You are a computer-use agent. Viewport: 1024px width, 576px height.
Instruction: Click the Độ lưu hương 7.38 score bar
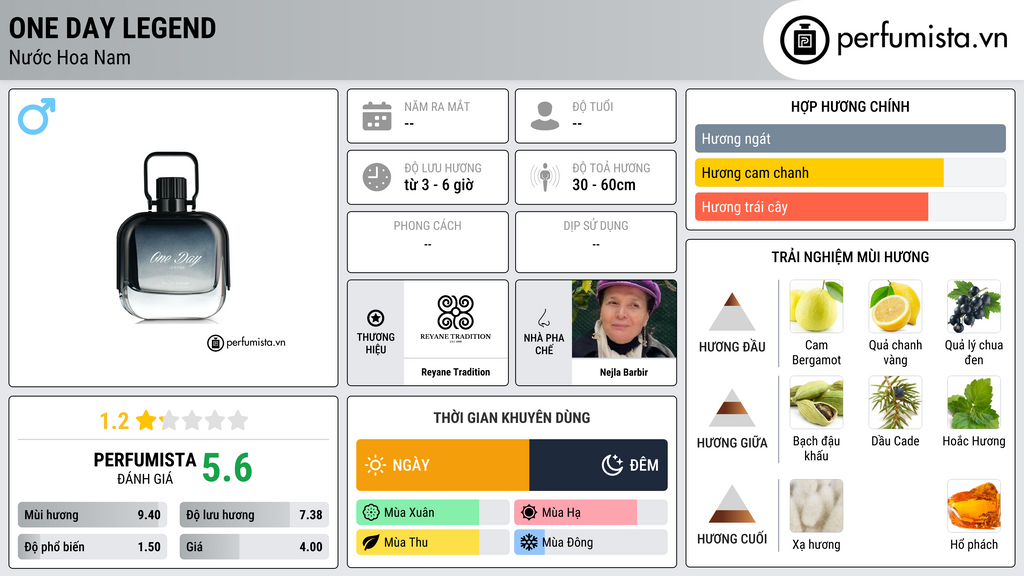(x=254, y=515)
